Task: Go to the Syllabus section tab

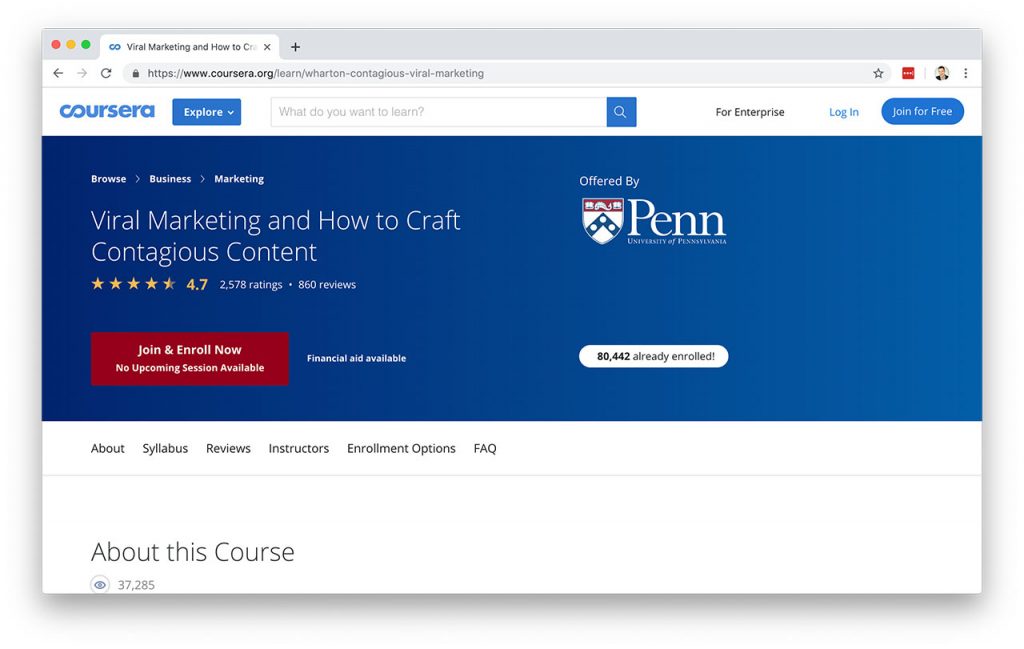Action: pos(165,449)
